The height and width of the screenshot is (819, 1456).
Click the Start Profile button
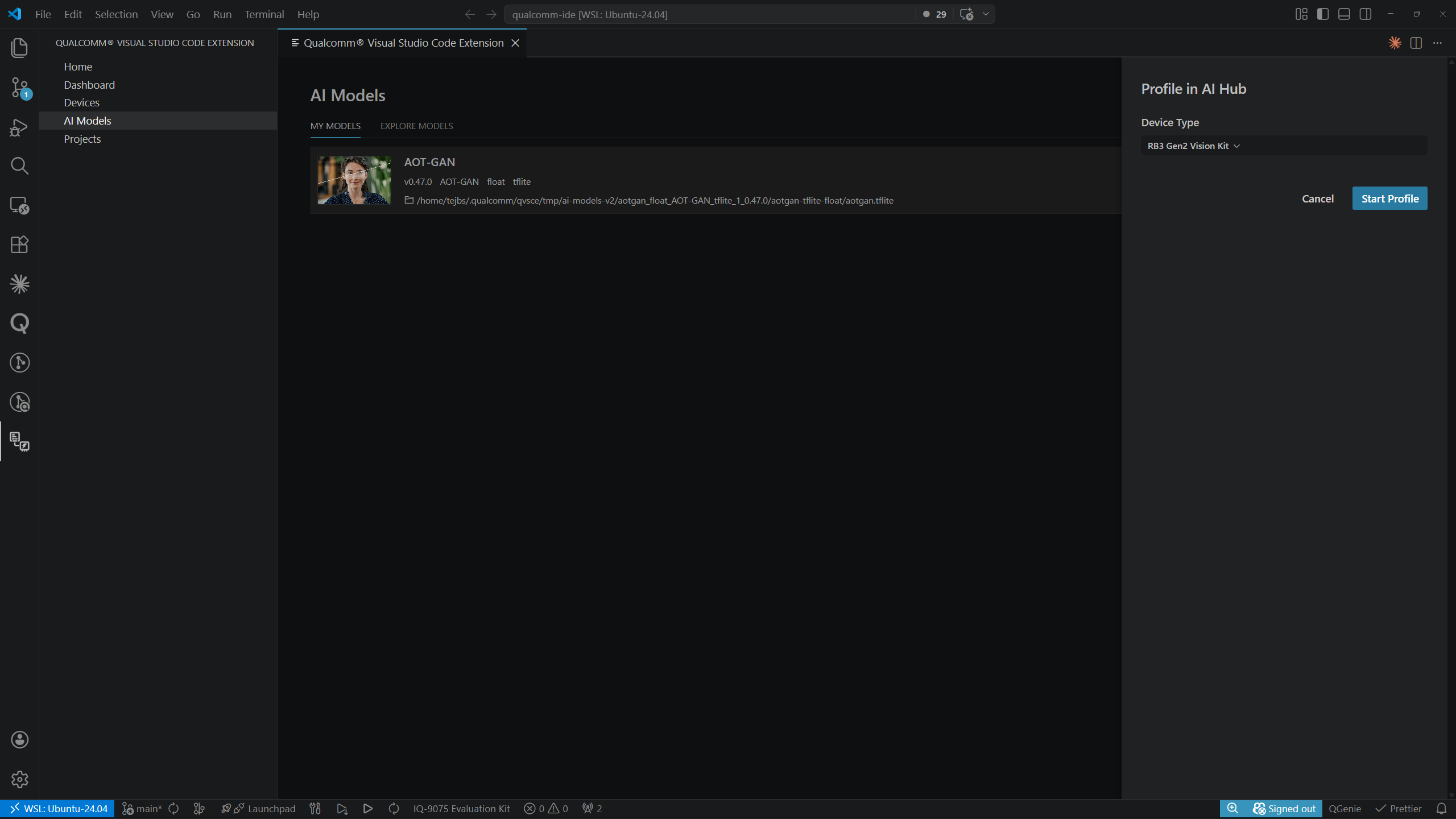tap(1389, 198)
